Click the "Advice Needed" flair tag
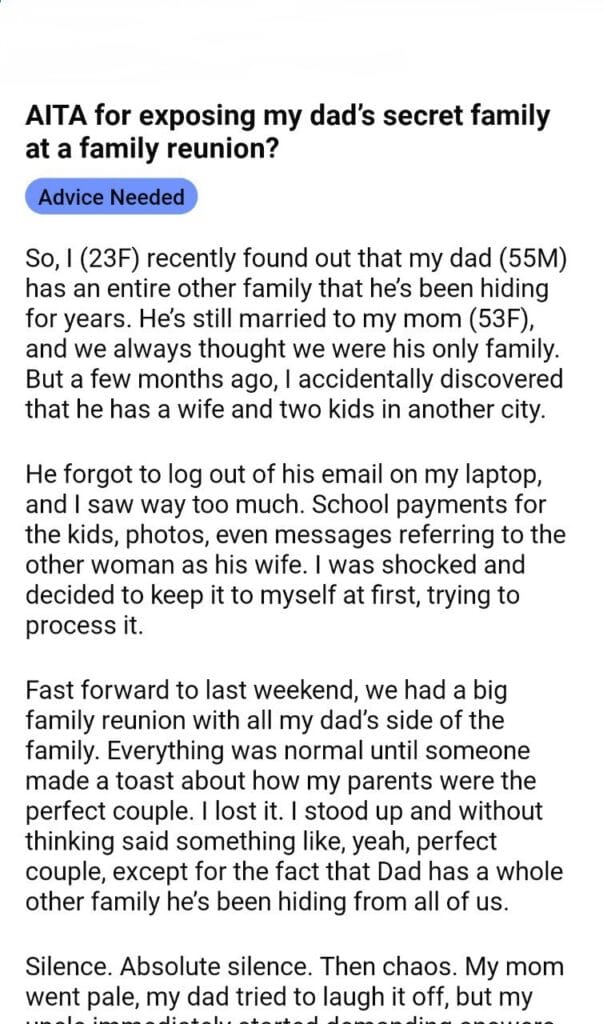 (111, 197)
